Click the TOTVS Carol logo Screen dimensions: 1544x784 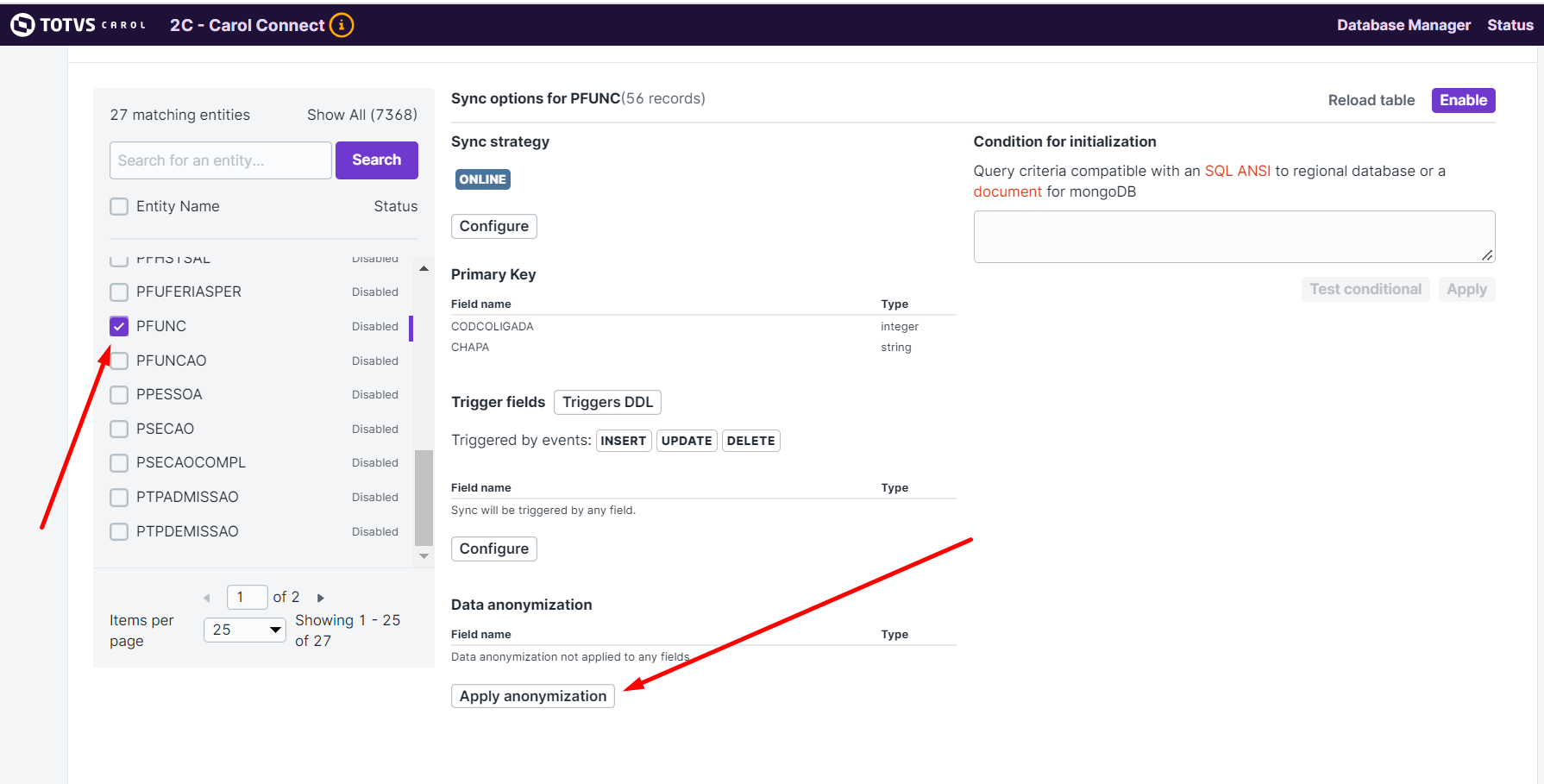point(78,25)
